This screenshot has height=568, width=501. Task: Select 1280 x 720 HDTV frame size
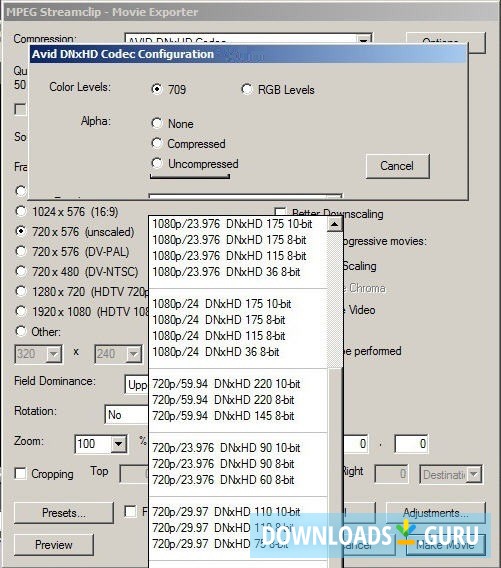21,291
